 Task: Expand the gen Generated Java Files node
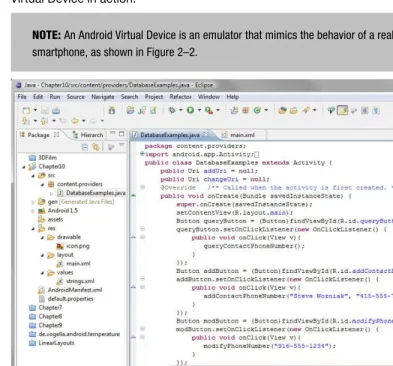click(x=33, y=202)
